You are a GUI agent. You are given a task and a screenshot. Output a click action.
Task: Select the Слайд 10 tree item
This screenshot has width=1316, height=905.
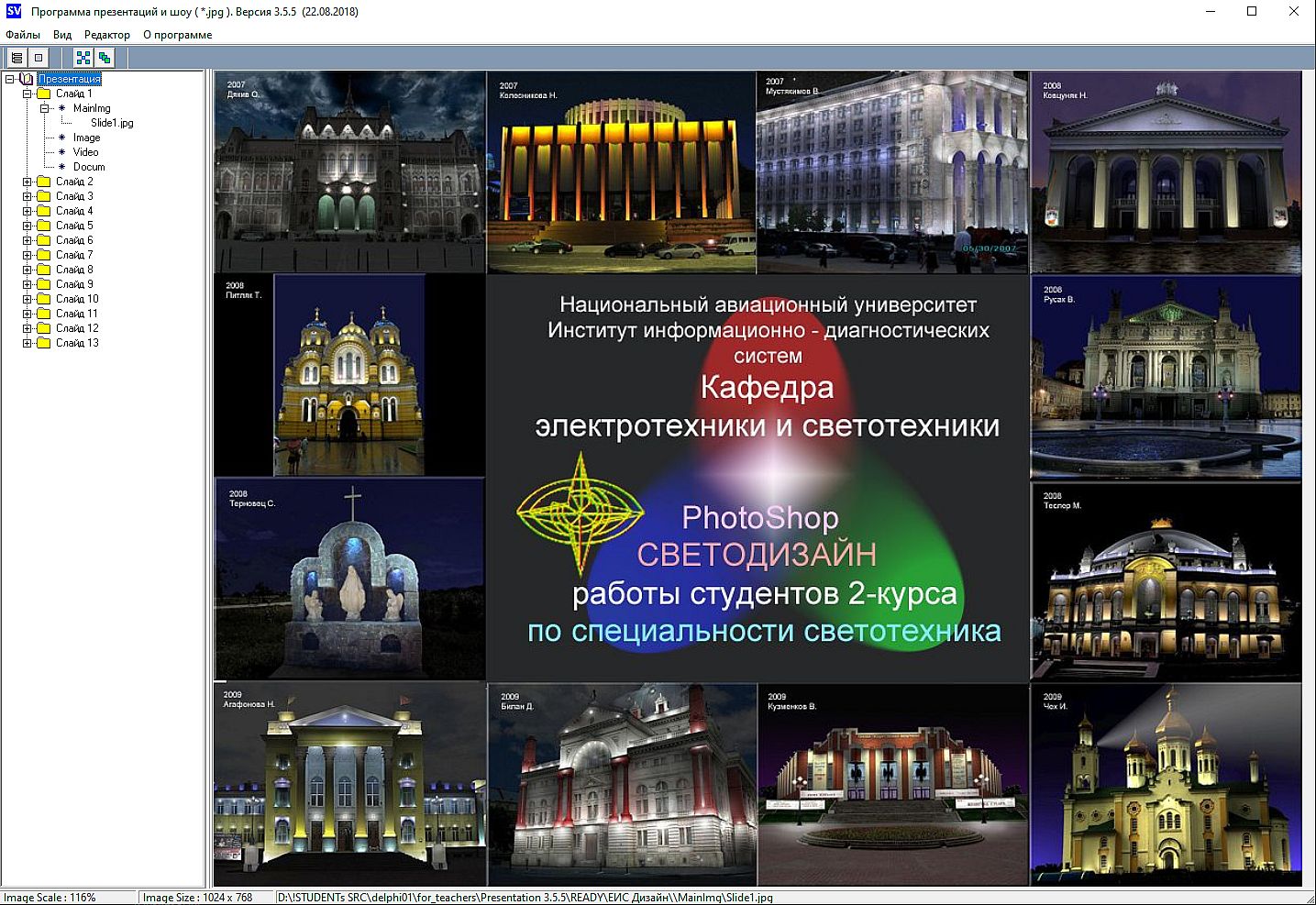pyautogui.click(x=77, y=299)
